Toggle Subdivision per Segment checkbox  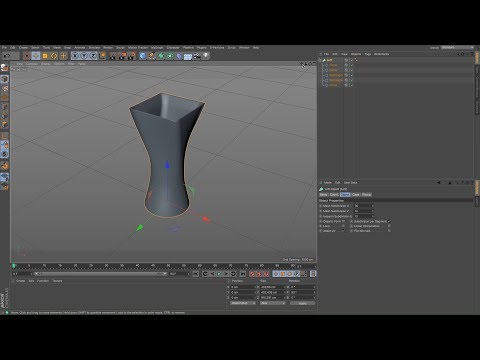pos(389,221)
